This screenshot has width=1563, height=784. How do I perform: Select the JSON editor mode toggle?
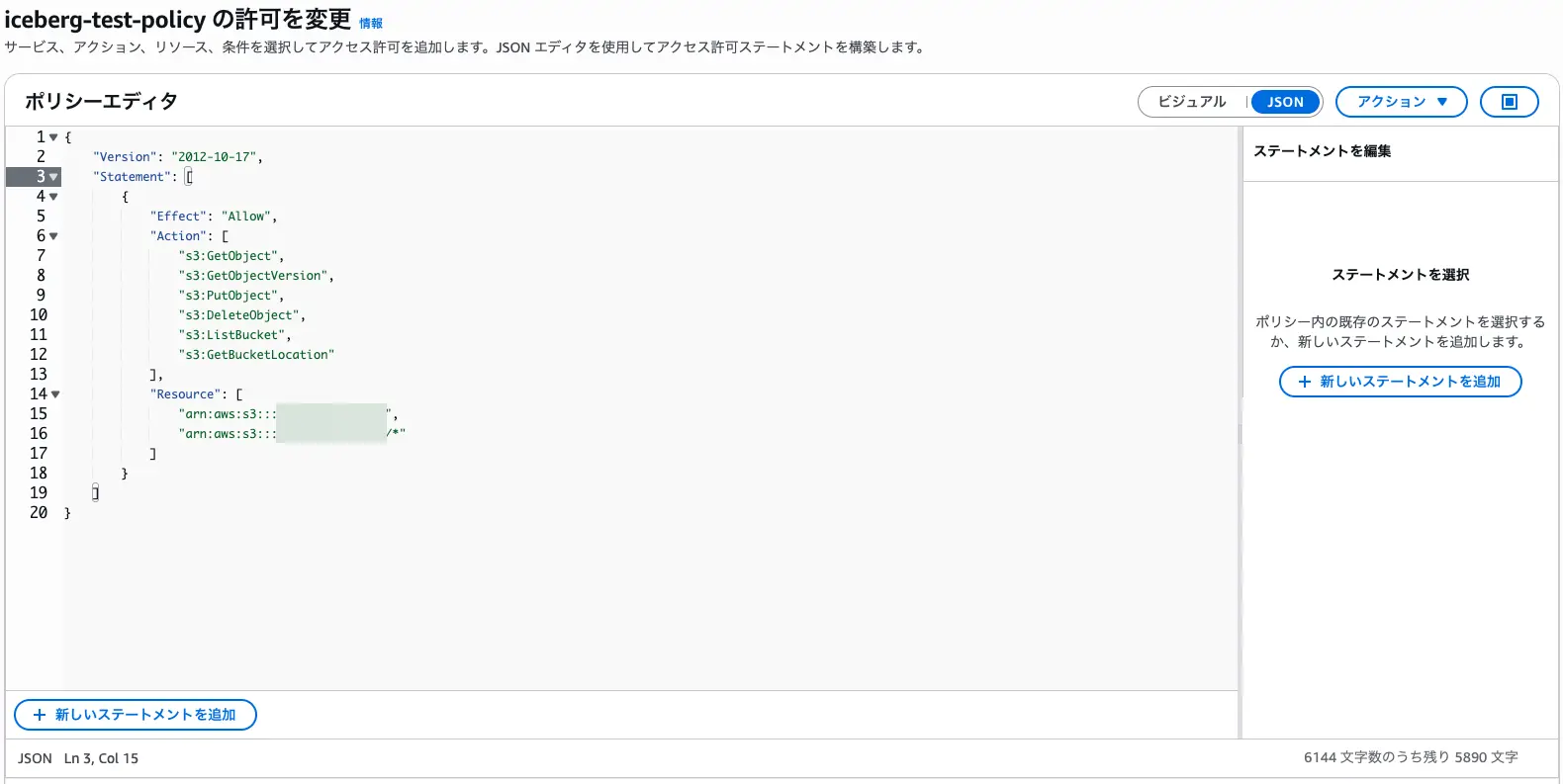(1284, 101)
